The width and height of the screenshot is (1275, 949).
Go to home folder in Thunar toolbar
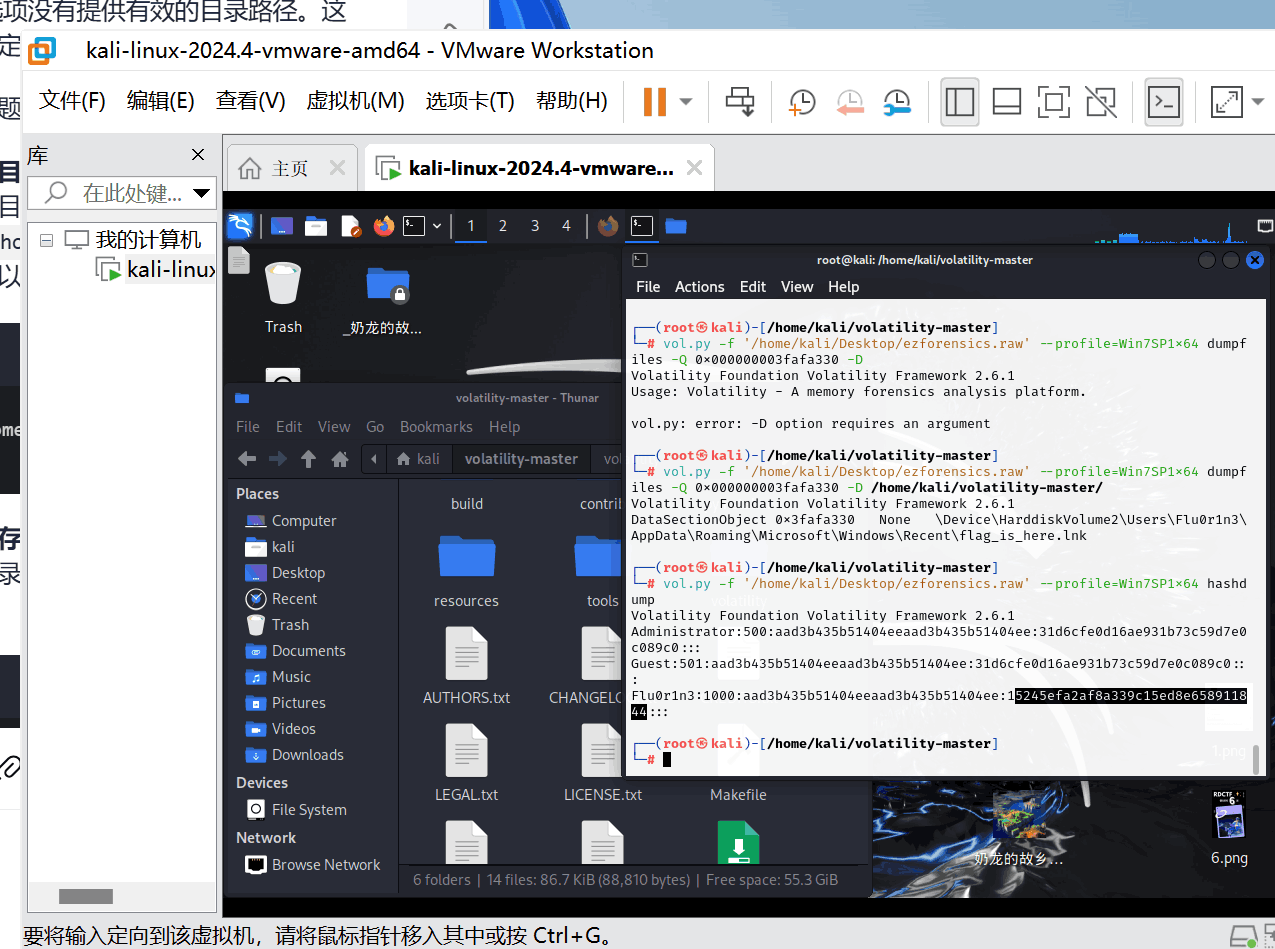coord(340,459)
